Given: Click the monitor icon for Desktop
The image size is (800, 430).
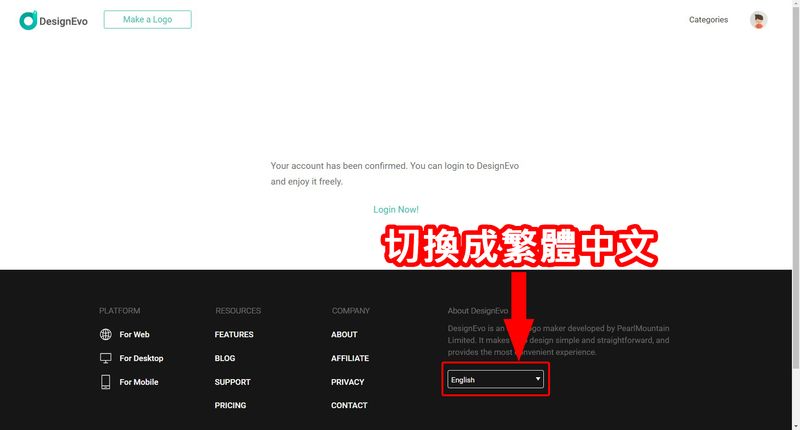Looking at the screenshot, I should click(106, 358).
